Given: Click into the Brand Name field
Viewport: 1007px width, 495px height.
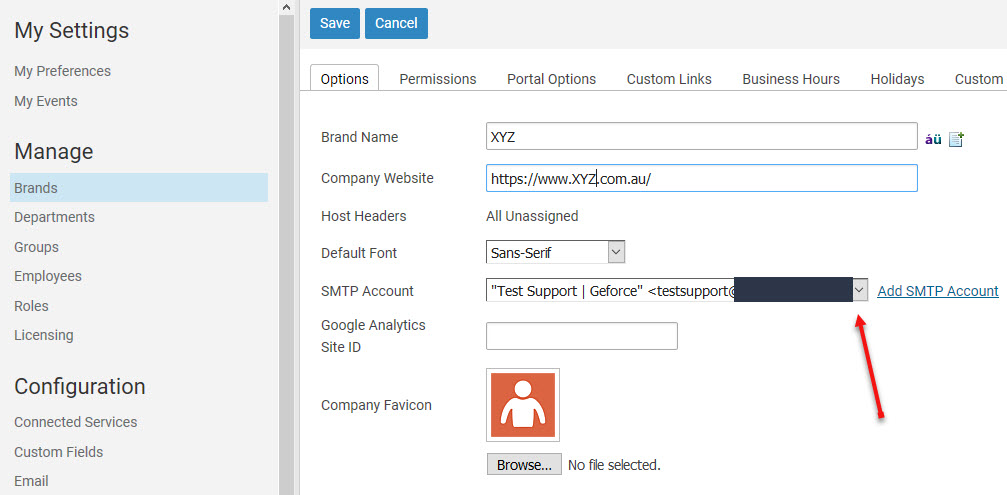Looking at the screenshot, I should tap(700, 137).
